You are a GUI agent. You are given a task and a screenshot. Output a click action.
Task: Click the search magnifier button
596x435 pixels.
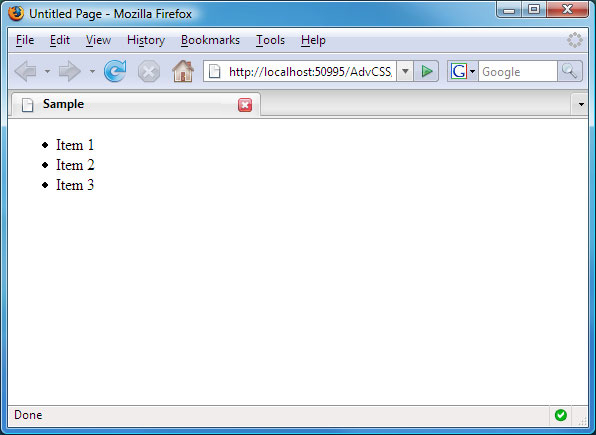(x=569, y=71)
